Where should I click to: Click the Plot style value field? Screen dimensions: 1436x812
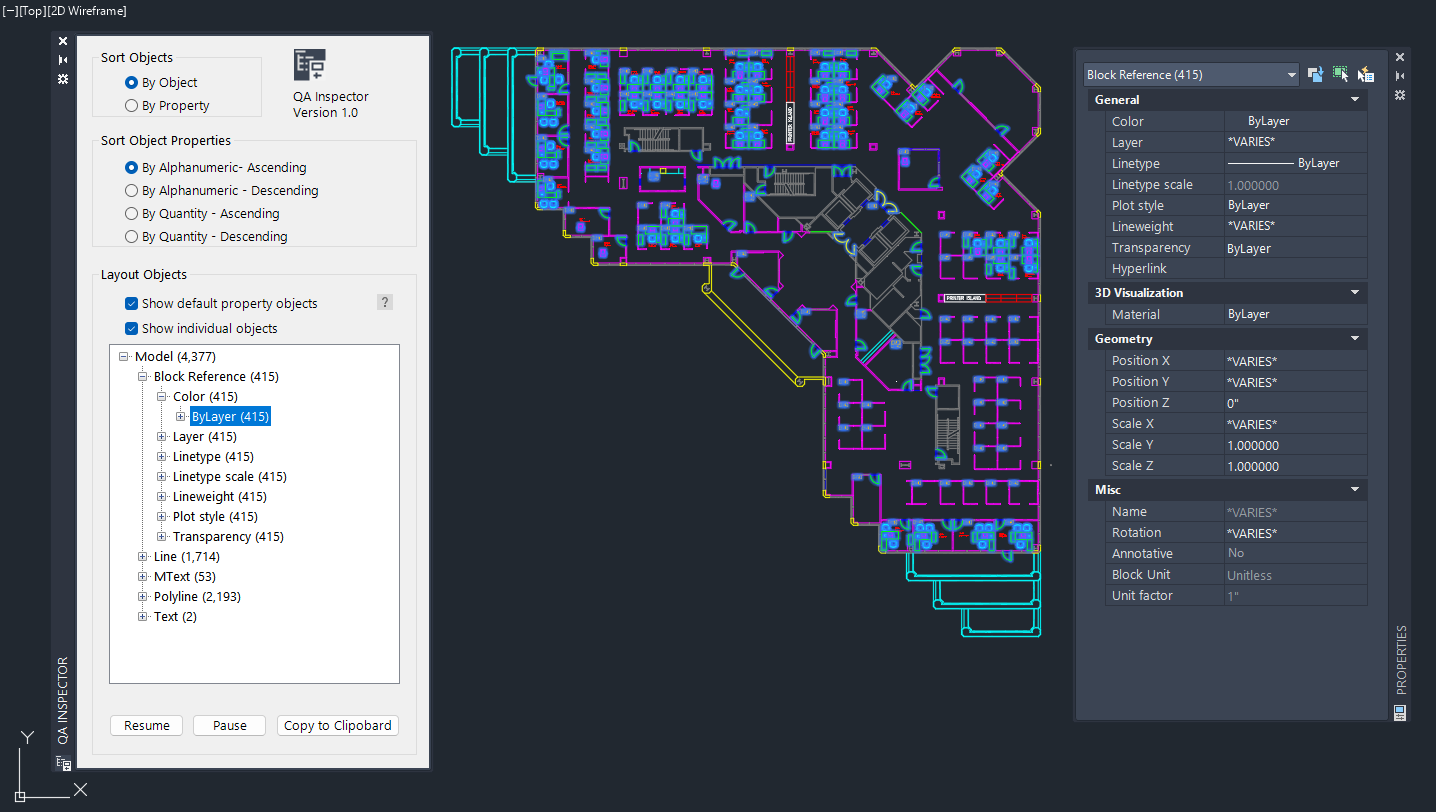tap(1296, 206)
